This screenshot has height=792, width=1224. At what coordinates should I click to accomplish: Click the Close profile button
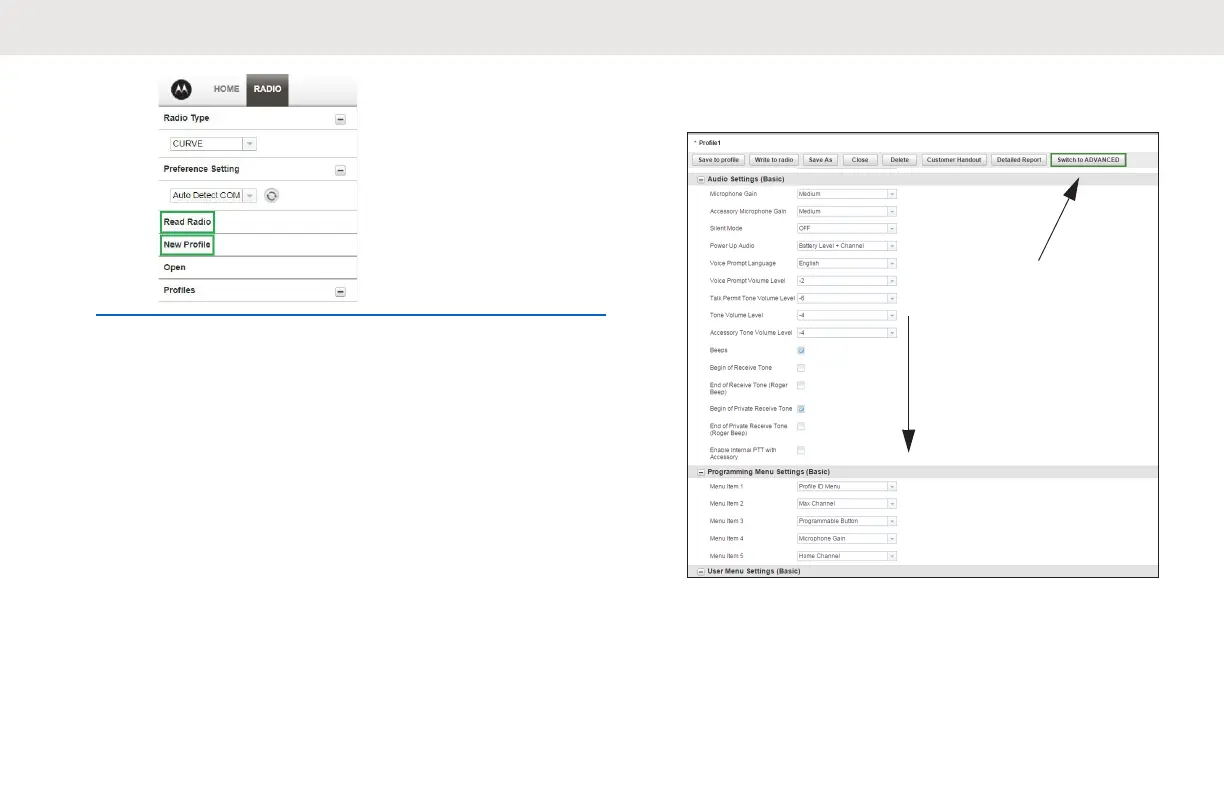[x=859, y=160]
